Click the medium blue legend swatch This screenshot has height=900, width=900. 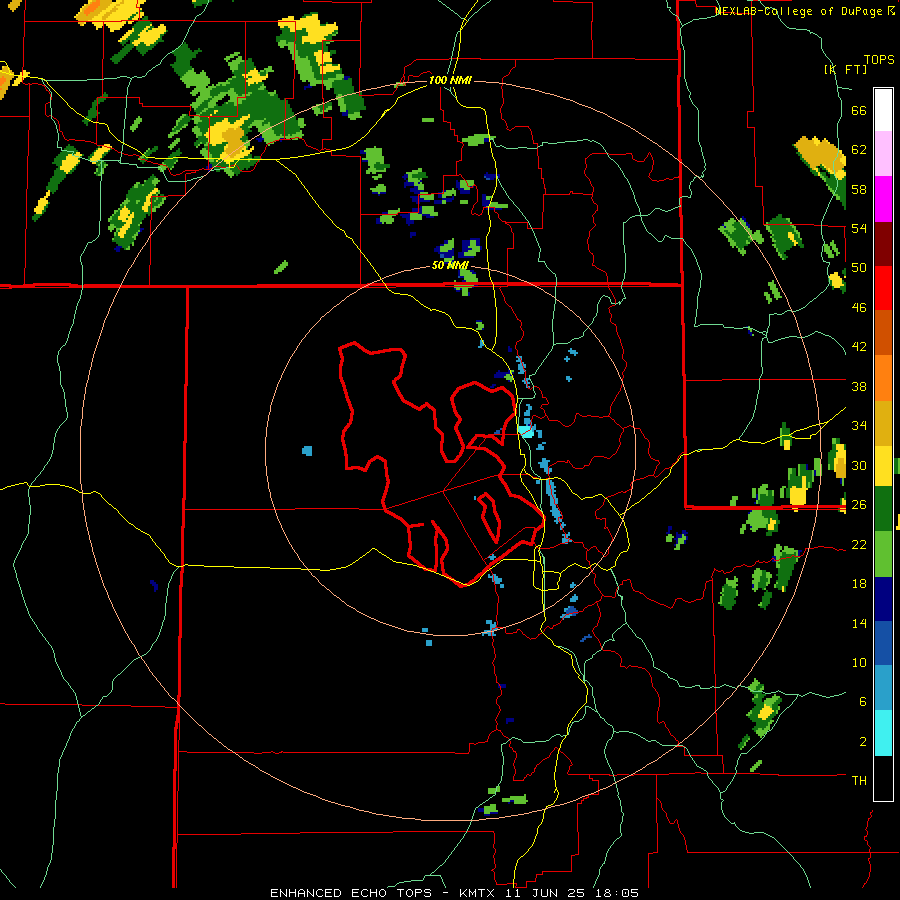point(883,643)
